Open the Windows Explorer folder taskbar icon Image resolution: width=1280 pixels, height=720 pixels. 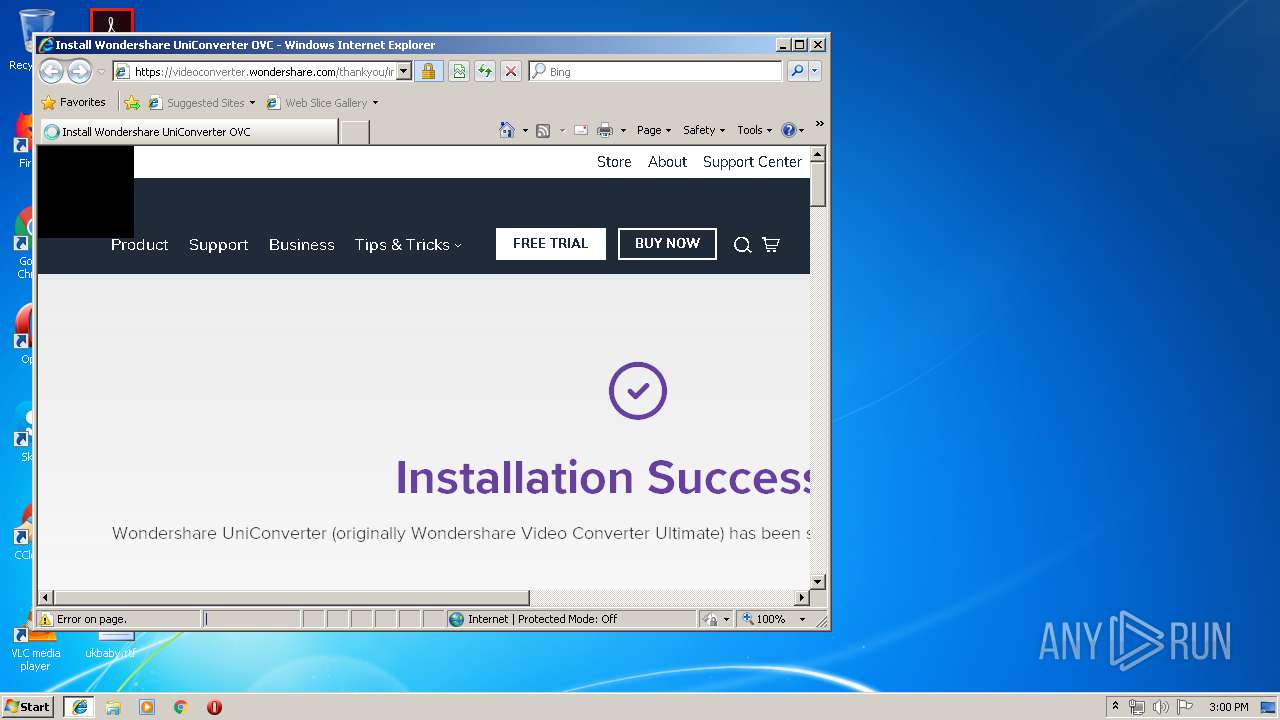point(113,707)
